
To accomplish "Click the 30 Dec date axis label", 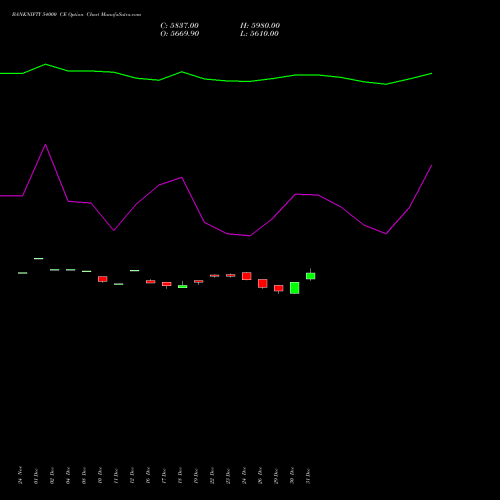I will click(x=293, y=476).
